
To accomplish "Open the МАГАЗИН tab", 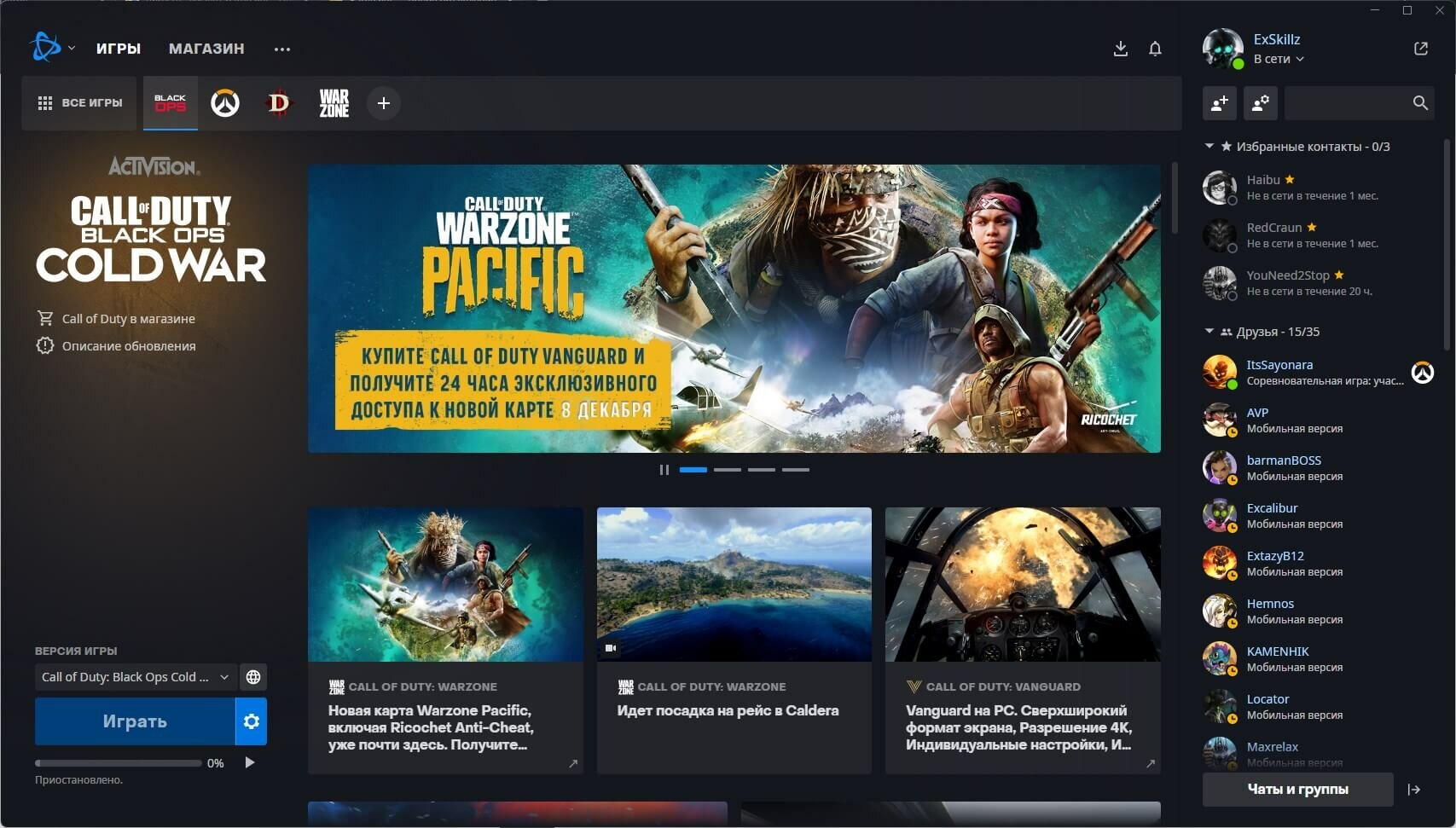I will coord(206,49).
